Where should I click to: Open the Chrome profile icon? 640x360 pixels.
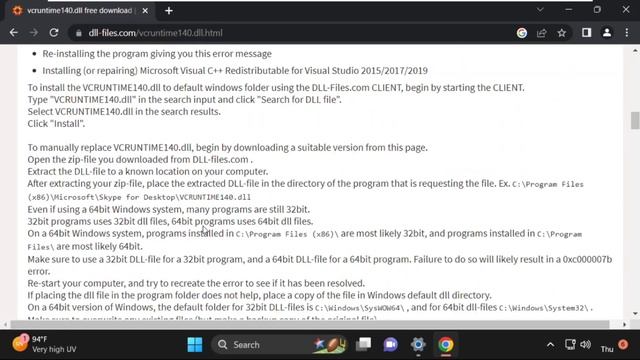point(607,33)
